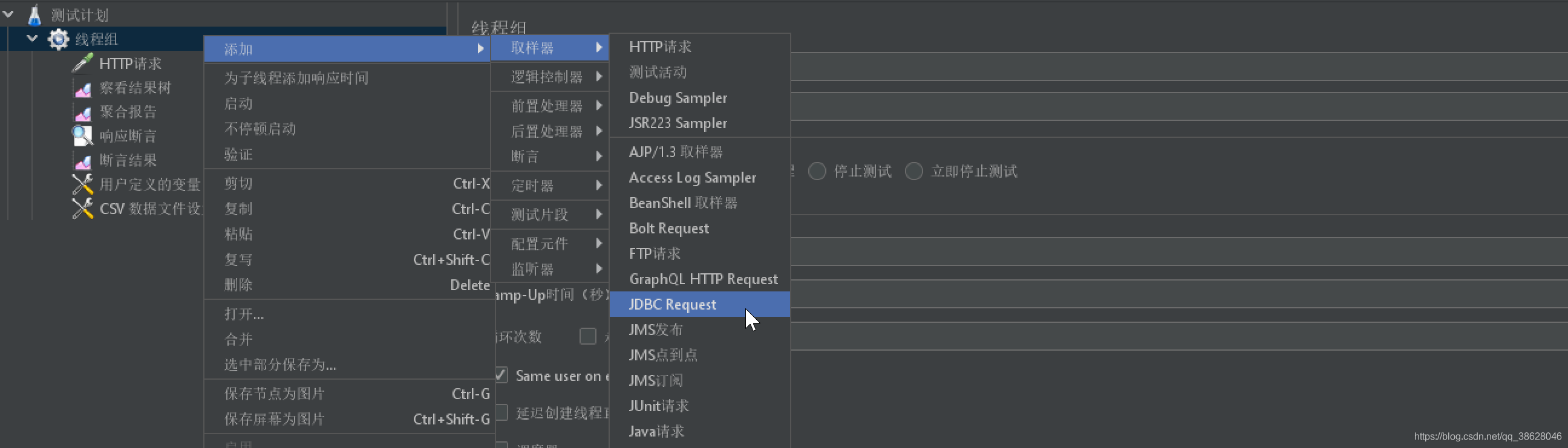Expand the 后置处理器 submenu arrow
The image size is (1568, 448).
pyautogui.click(x=599, y=131)
